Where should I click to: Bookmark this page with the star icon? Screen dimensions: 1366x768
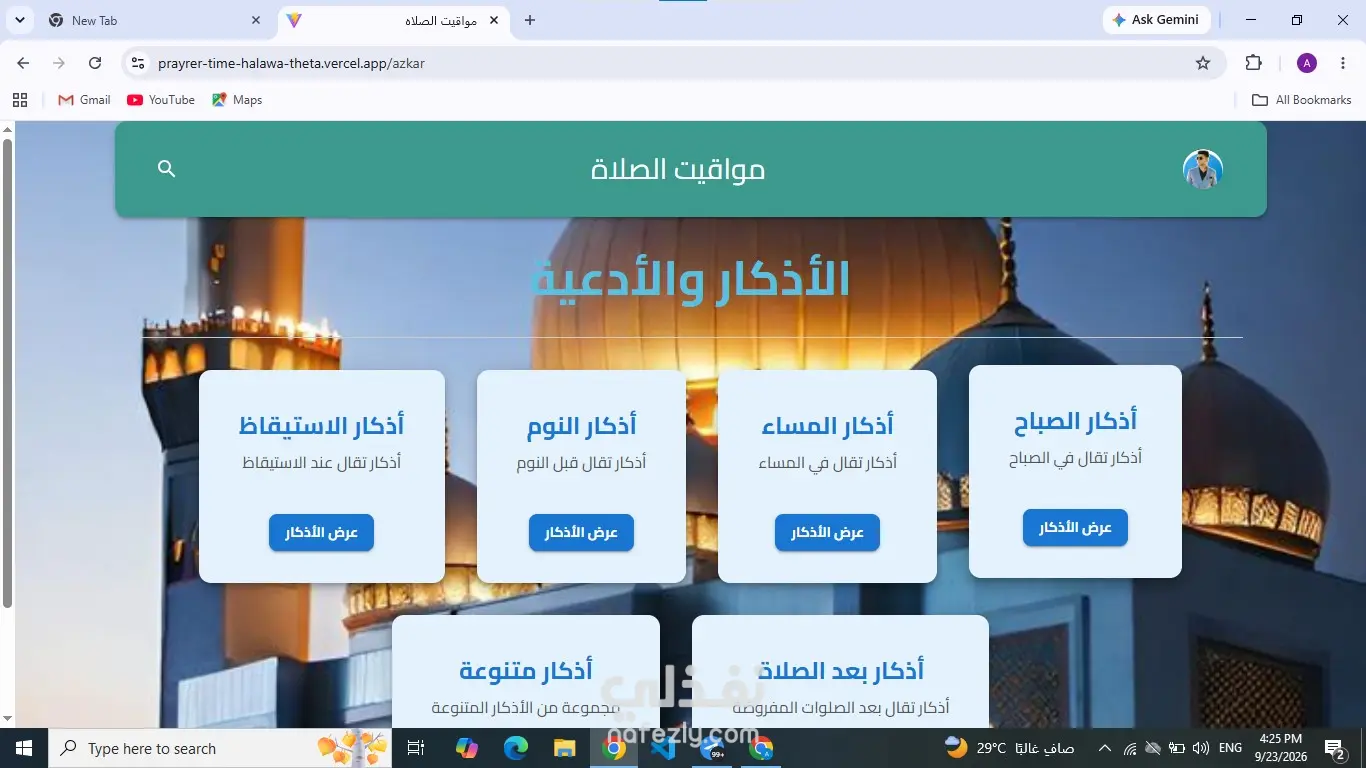(x=1203, y=63)
